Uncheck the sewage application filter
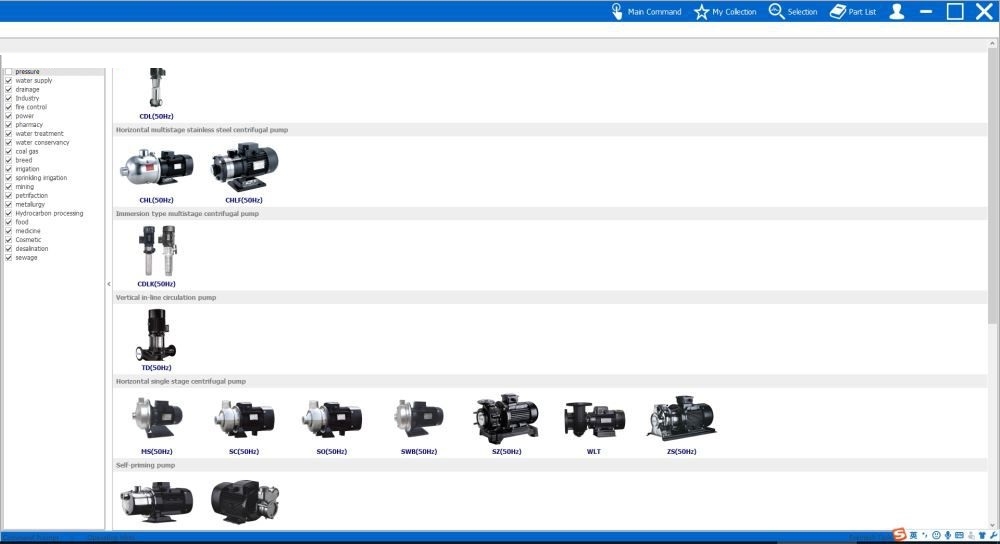The image size is (1000, 544). coord(9,258)
